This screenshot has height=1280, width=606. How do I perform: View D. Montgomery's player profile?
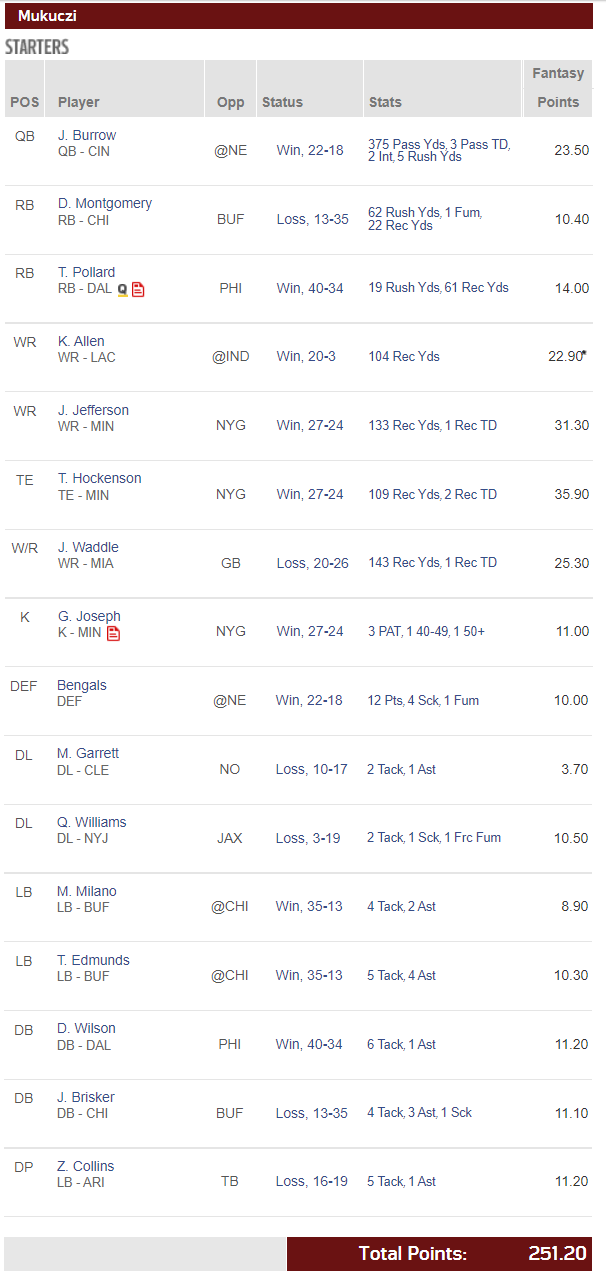point(105,203)
